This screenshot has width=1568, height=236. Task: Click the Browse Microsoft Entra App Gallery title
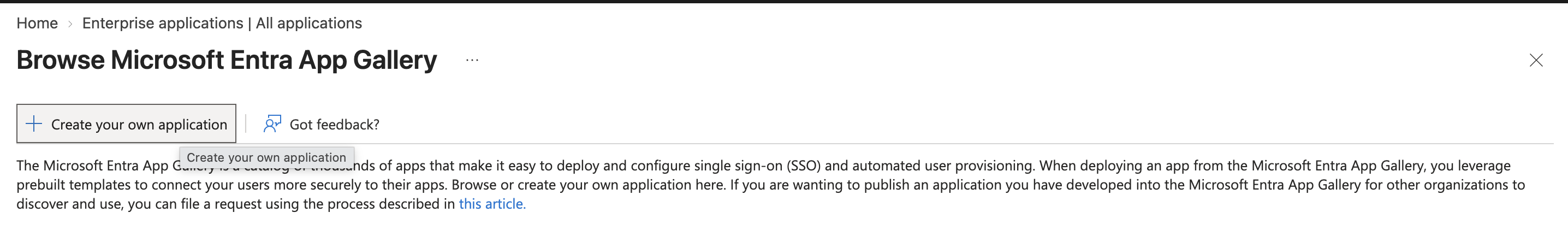[227, 60]
